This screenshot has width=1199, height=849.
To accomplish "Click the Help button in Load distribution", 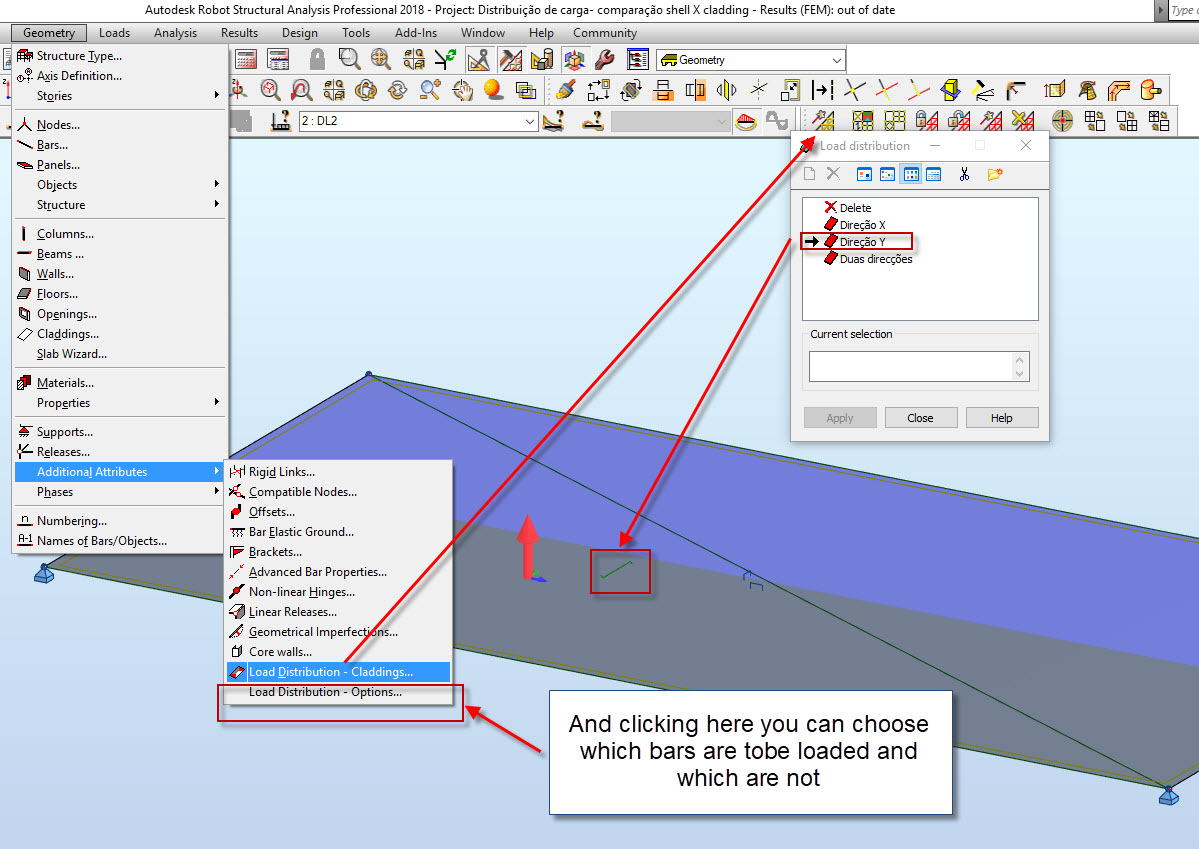I will point(1002,418).
